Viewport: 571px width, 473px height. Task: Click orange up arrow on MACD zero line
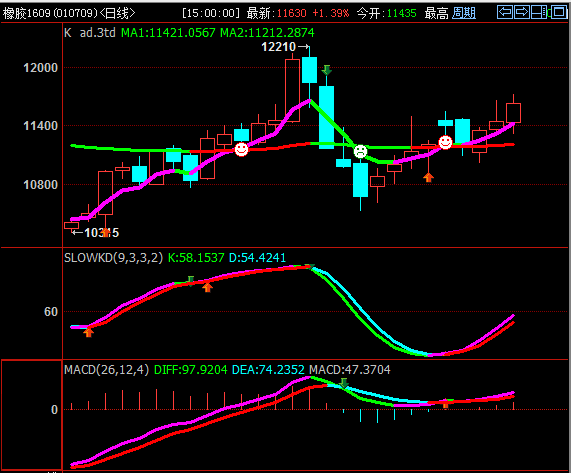pyautogui.click(x=445, y=403)
